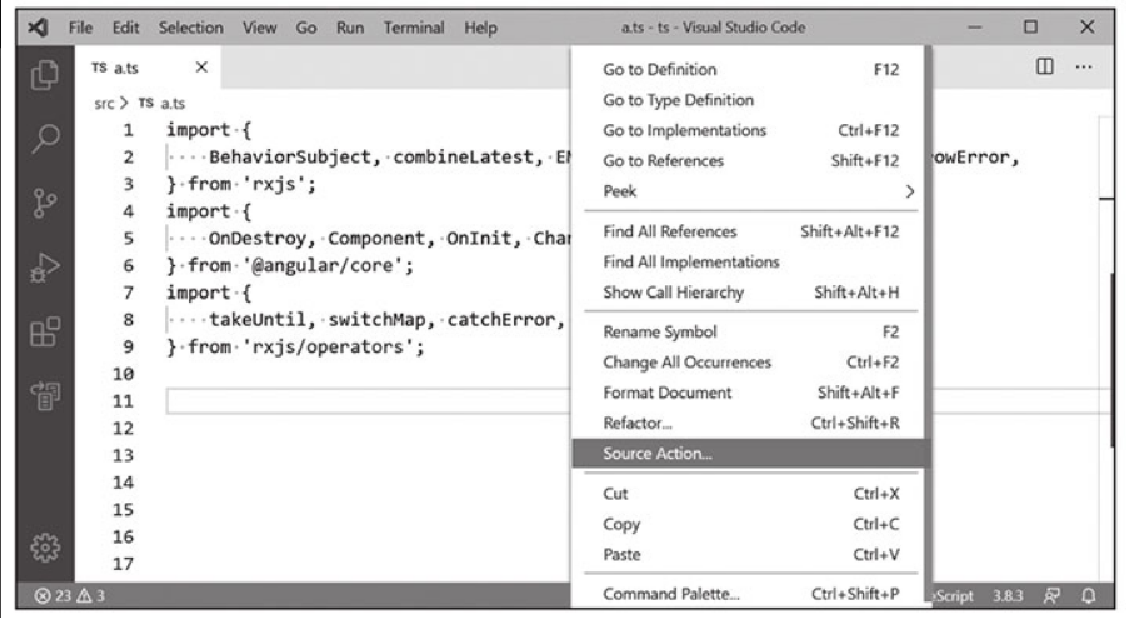Click takeUntil on line 8
Viewport: 1126px width, 618px height.
click(258, 319)
